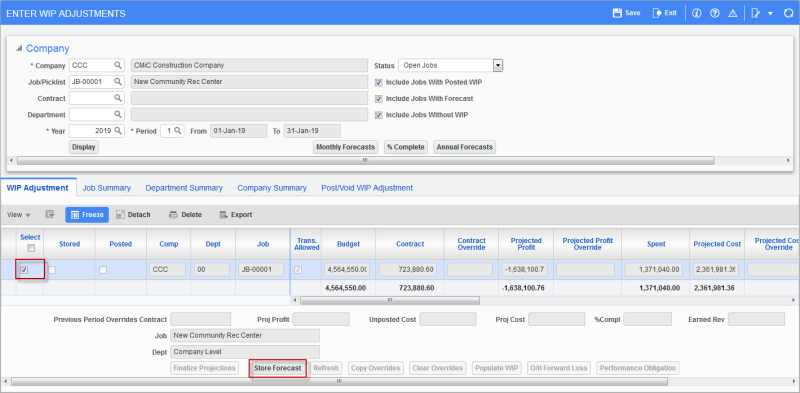The image size is (800, 393).
Task: Click the Projected Profit Override cell
Action: pos(585,270)
